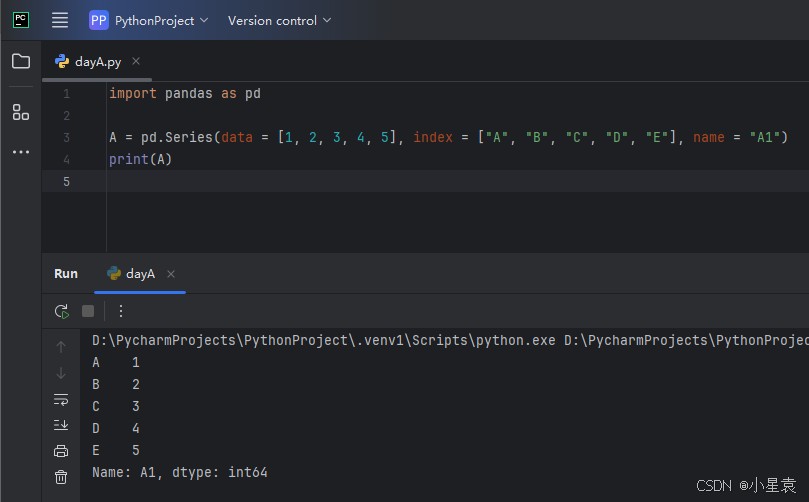Select the dayA run tab

[140, 274]
